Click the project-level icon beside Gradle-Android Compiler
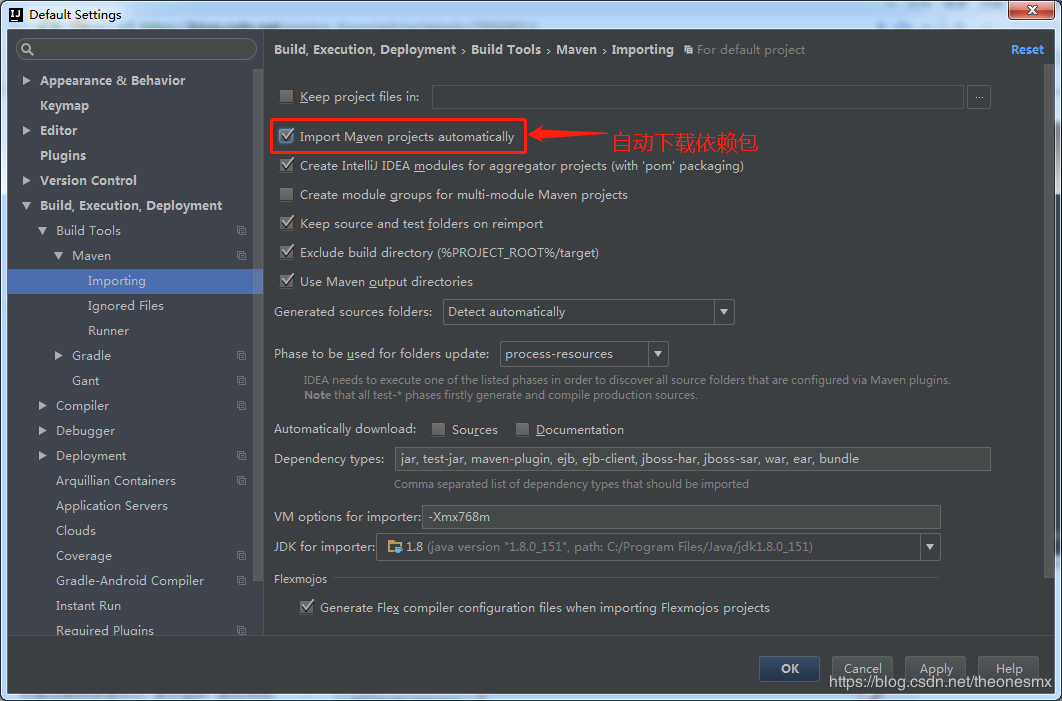1062x701 pixels. click(x=241, y=581)
